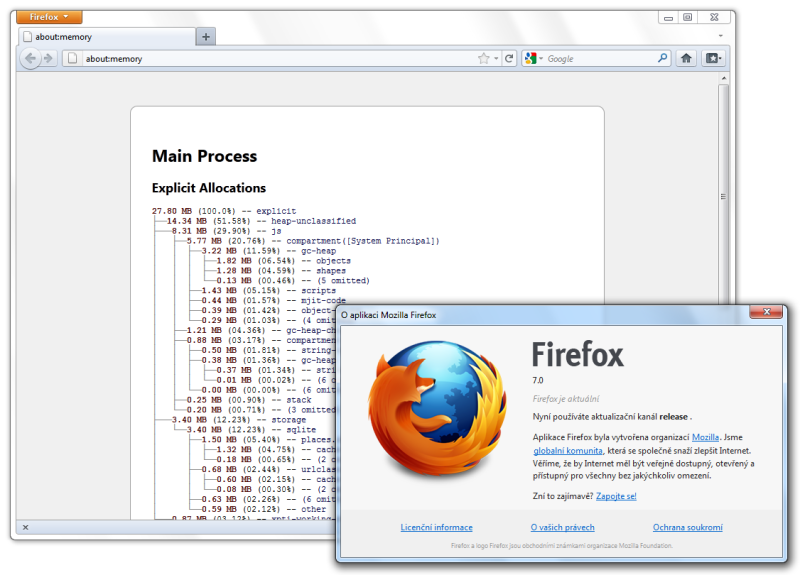Click the 3.40 MB sqlite row
The image size is (800, 575).
(251, 430)
